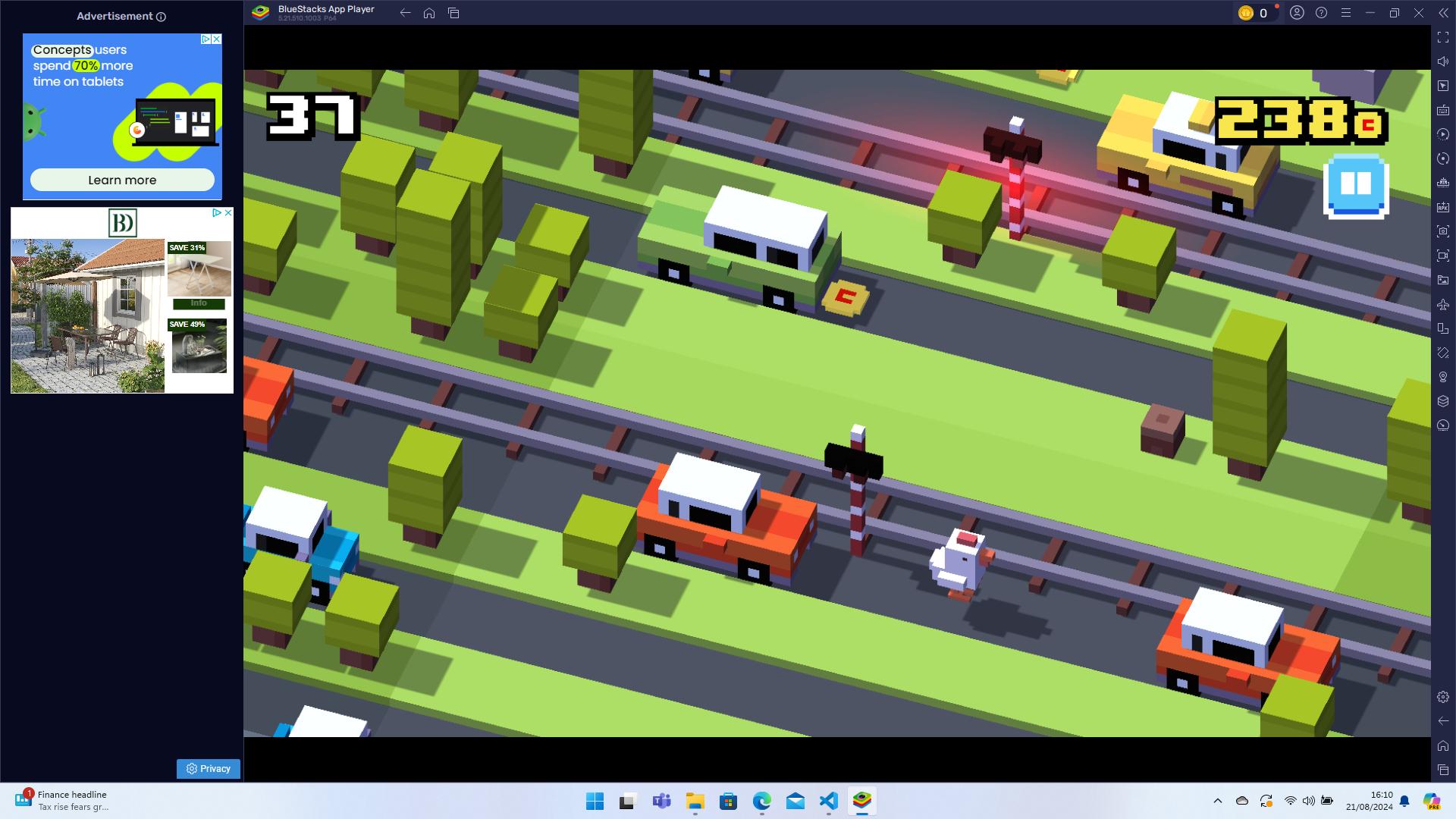Collapse the BlueStacks side toolbar
1456x819 pixels.
1443,13
